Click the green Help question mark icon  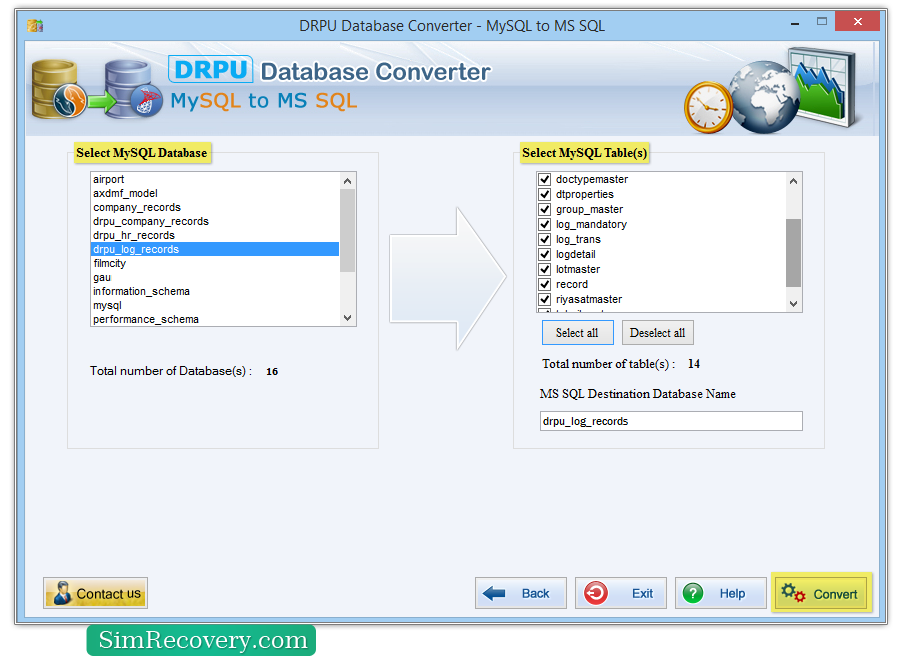[693, 593]
